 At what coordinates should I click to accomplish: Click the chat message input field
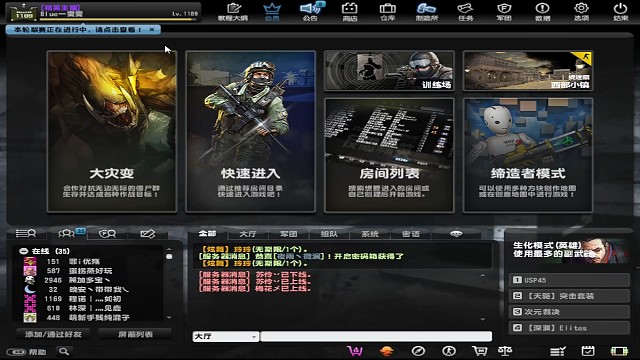[376, 336]
